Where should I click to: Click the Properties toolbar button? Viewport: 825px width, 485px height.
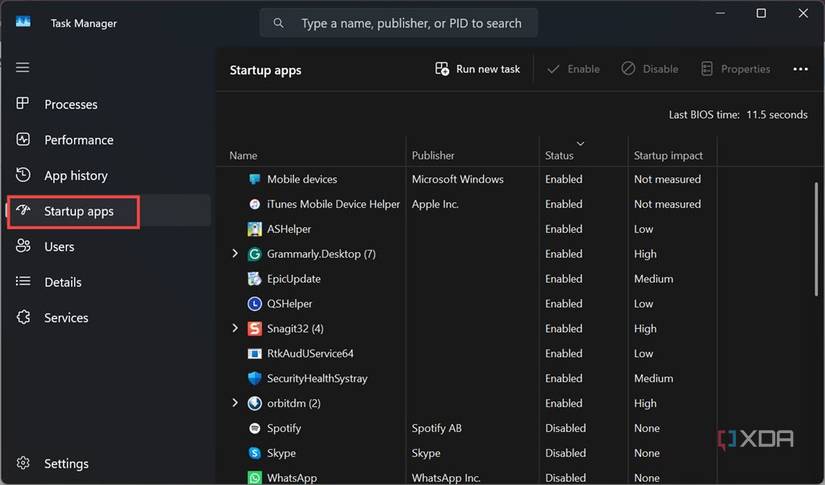click(735, 69)
